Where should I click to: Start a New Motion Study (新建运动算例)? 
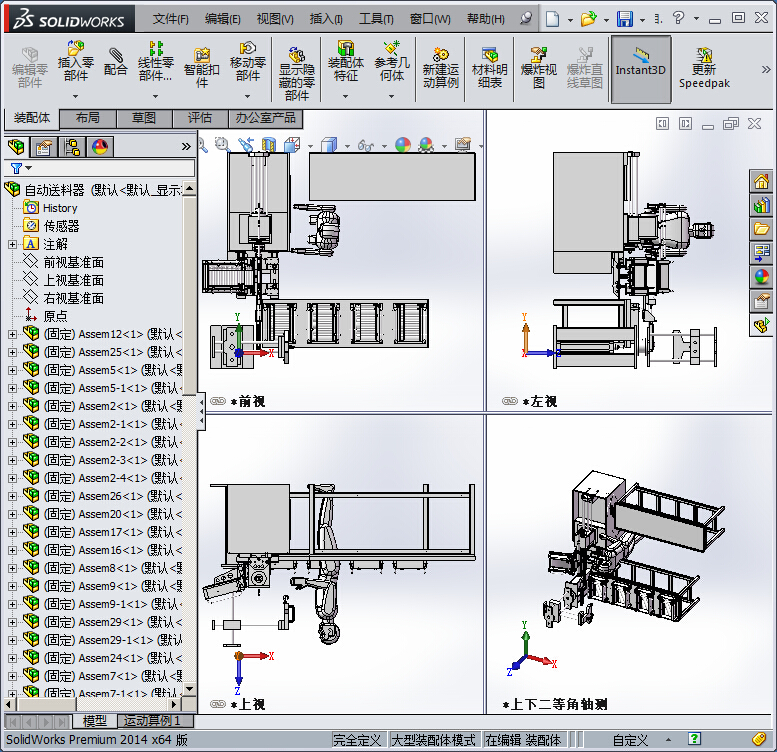pos(441,68)
